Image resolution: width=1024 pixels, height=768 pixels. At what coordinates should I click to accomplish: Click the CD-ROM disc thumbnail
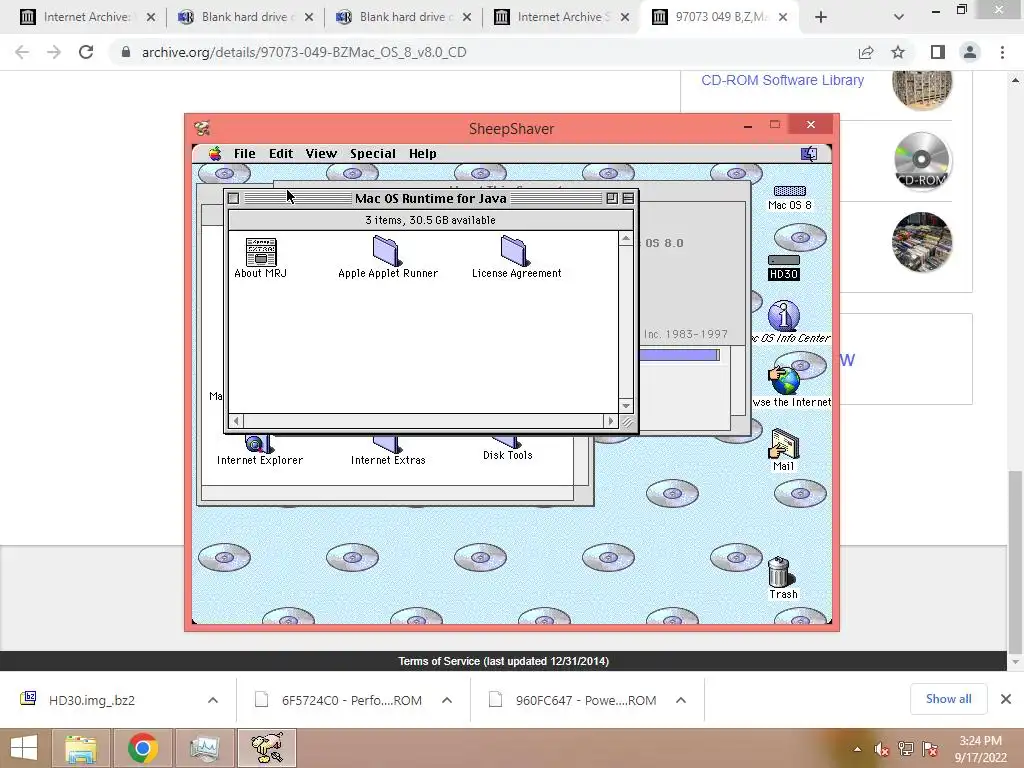point(921,160)
